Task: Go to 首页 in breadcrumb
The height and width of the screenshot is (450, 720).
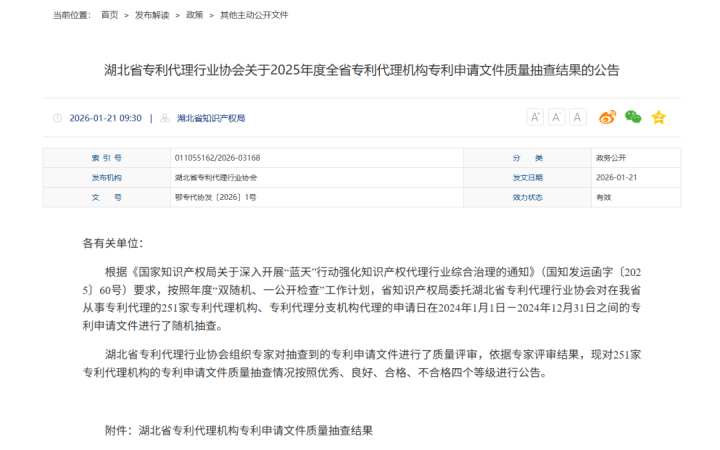Action: 109,15
